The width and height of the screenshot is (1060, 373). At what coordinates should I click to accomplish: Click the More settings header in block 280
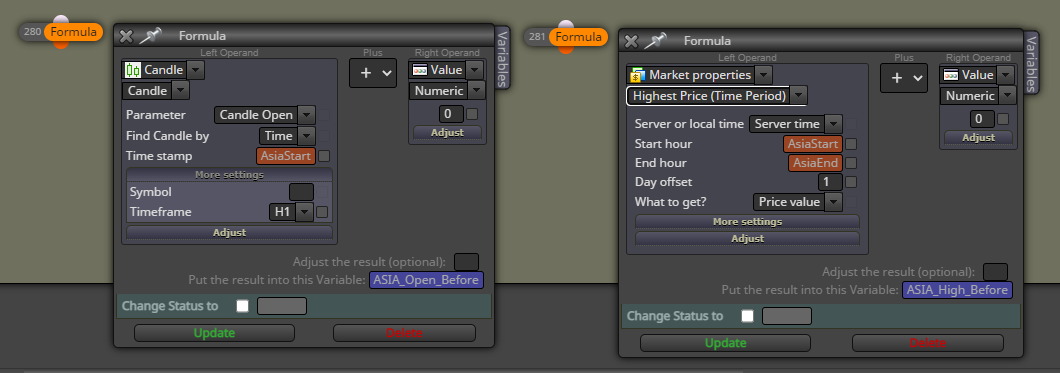pos(230,175)
